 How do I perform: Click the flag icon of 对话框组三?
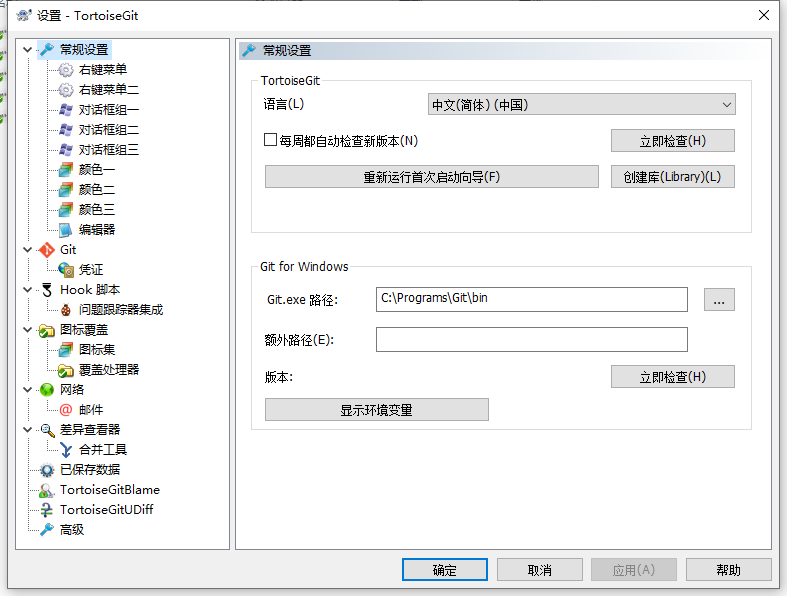[66, 150]
